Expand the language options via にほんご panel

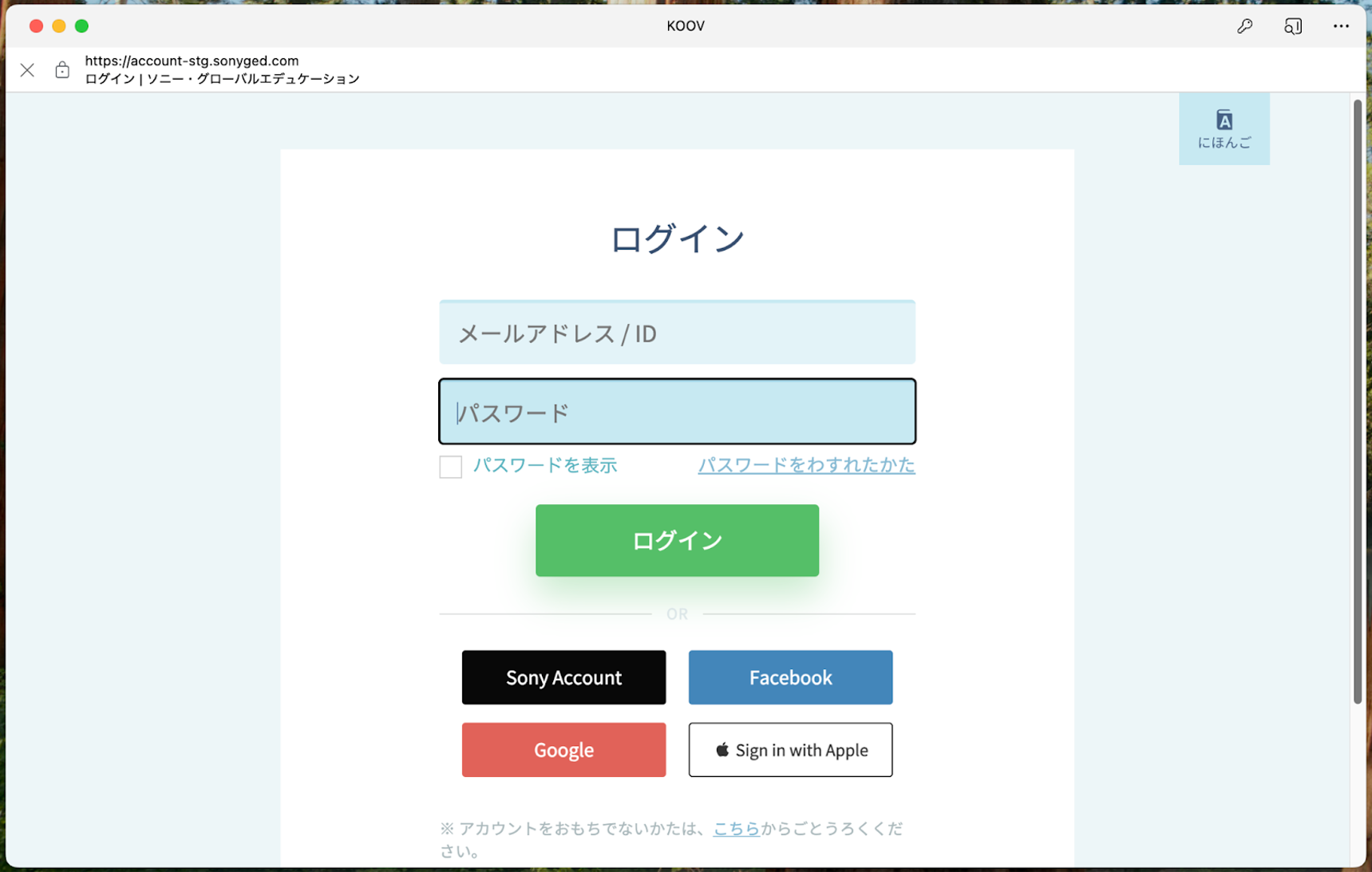click(1224, 128)
